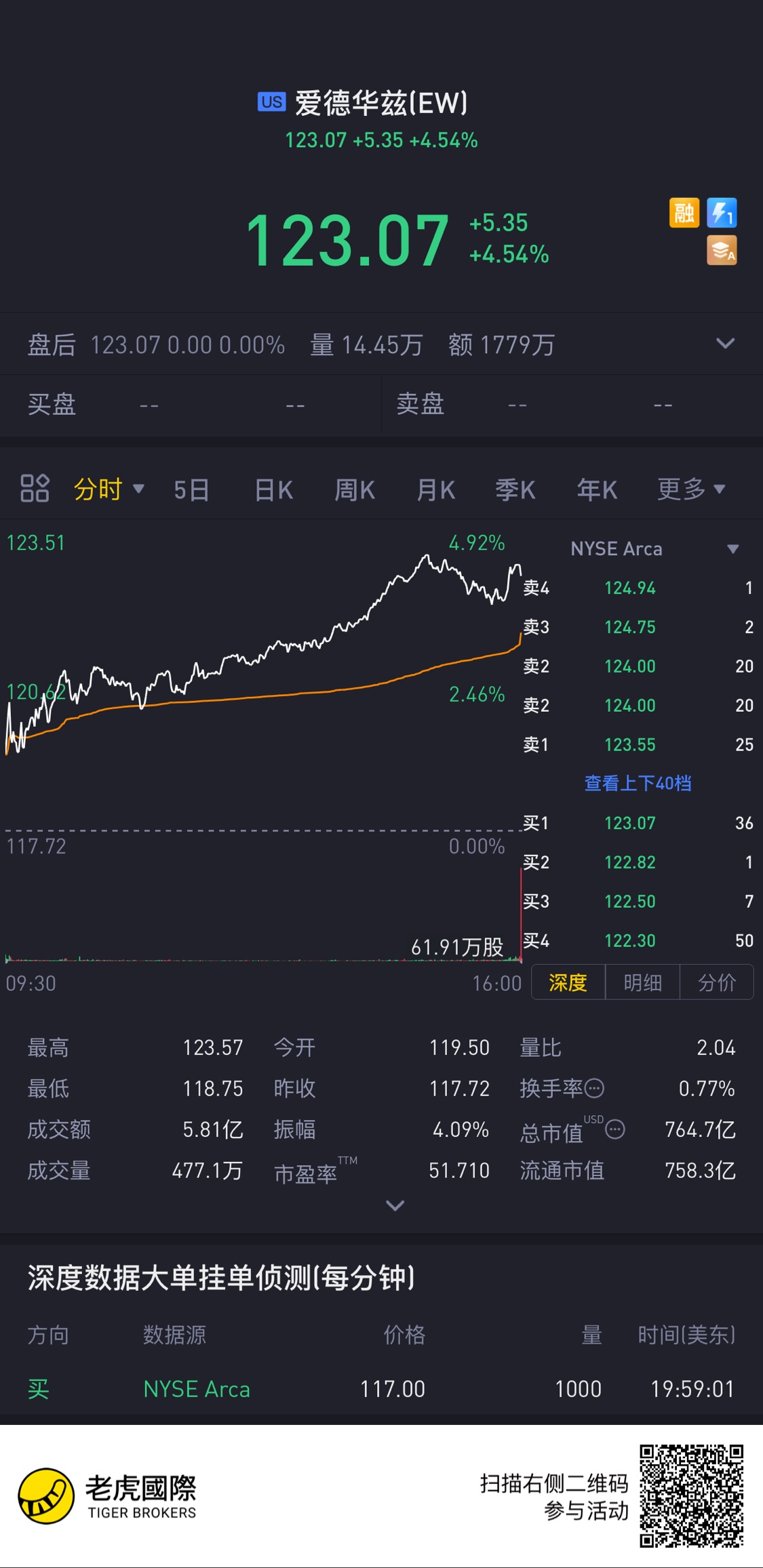
Task: Switch to the 年K chart tab
Action: pos(597,489)
